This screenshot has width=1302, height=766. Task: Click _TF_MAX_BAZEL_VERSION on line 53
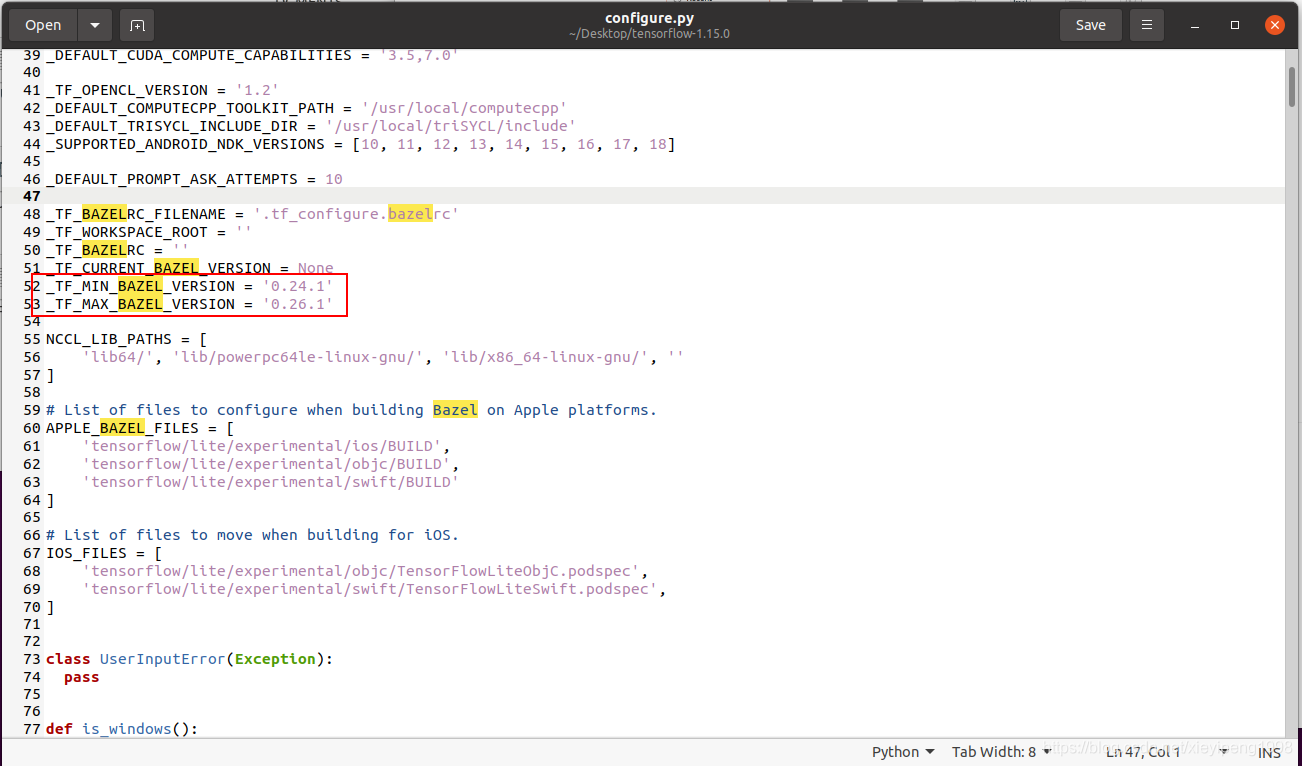tap(140, 304)
